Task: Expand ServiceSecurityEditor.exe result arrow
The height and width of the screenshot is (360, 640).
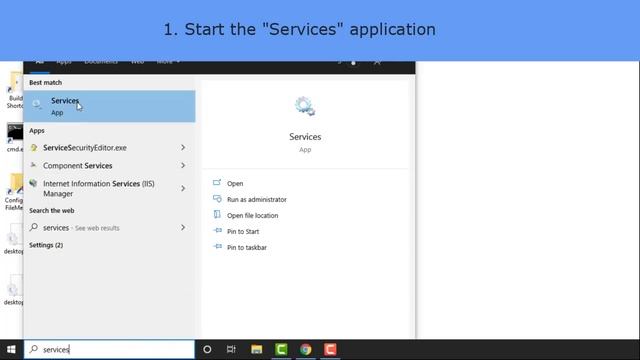Action: click(183, 147)
